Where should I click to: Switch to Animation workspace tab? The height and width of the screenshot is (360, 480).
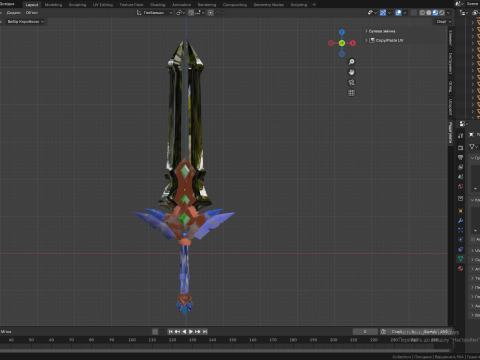tap(181, 5)
